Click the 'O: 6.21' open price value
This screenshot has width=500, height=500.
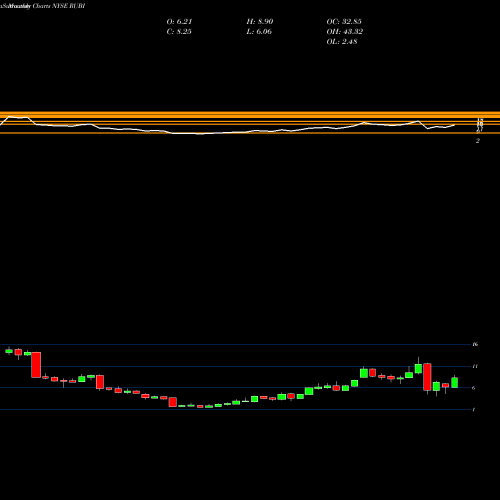[x=179, y=22]
